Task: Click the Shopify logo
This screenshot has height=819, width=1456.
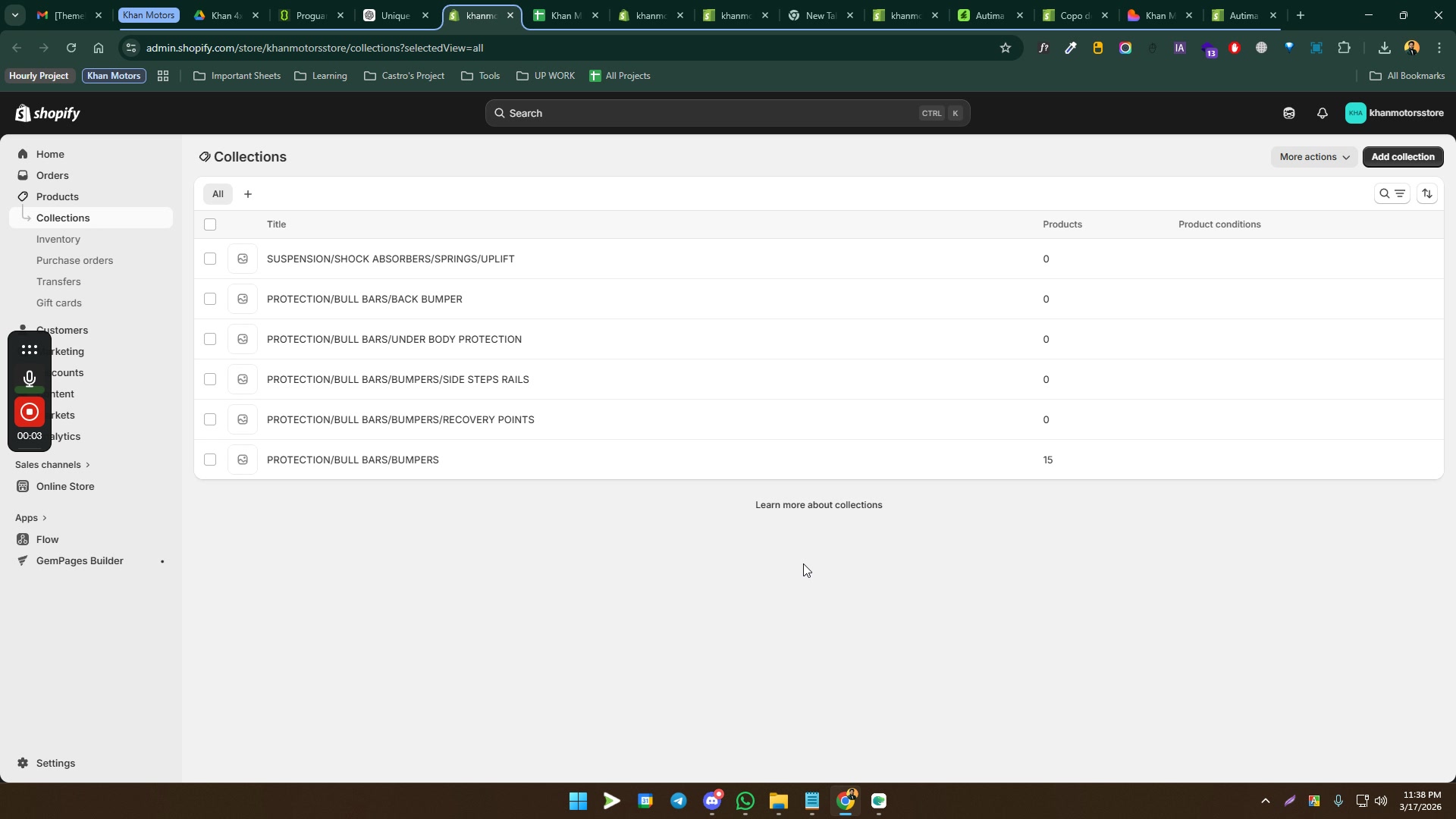Action: coord(47,113)
